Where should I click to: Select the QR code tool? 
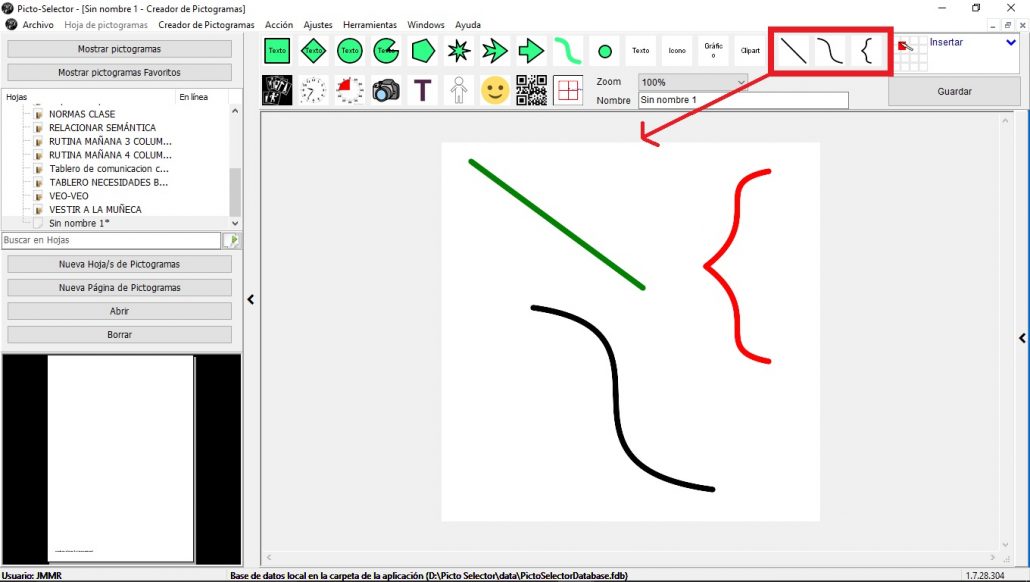(x=531, y=90)
